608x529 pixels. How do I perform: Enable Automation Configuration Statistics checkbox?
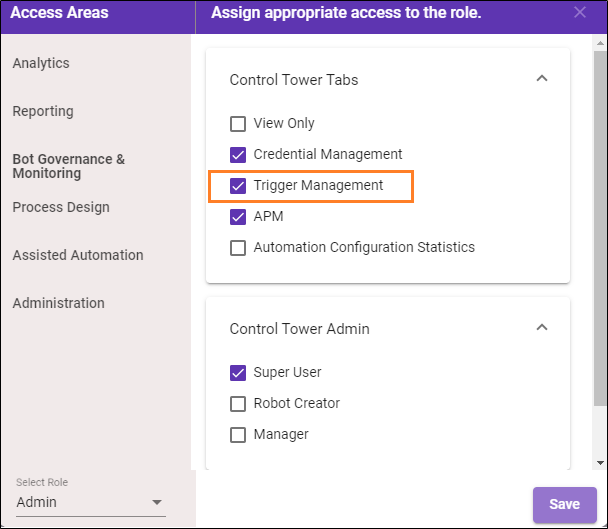click(238, 248)
